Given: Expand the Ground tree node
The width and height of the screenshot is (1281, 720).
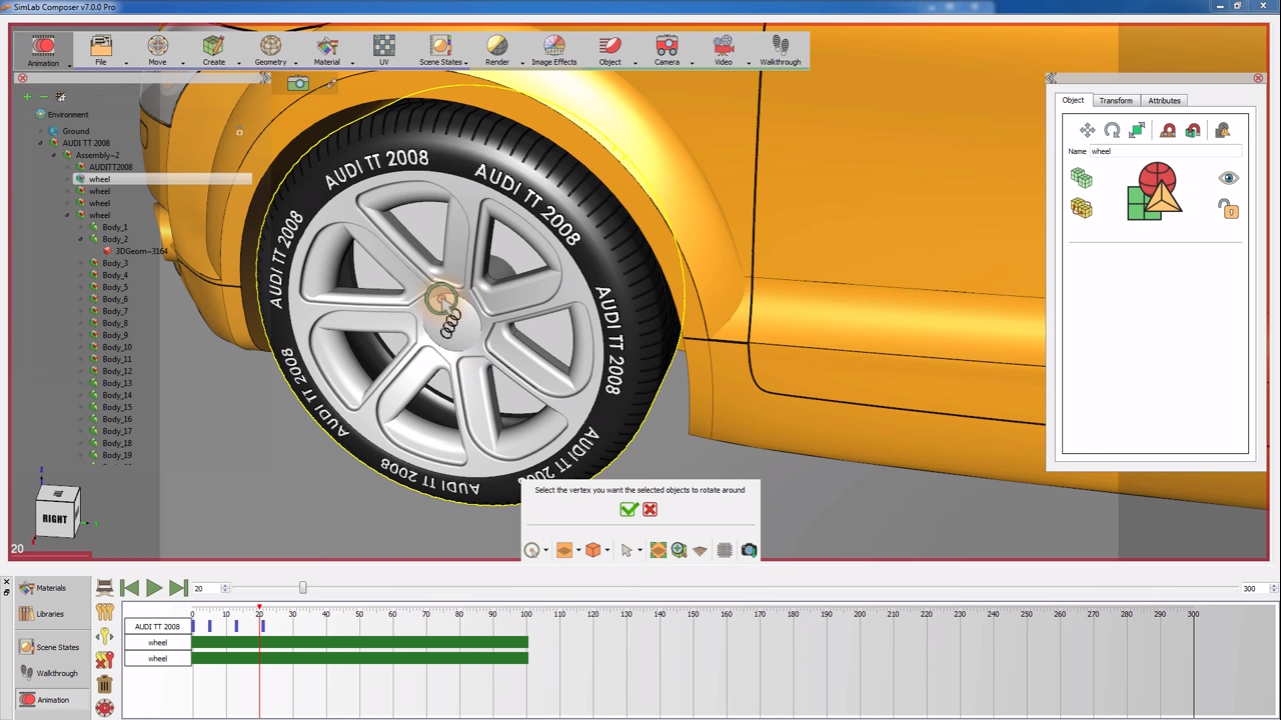Looking at the screenshot, I should (x=41, y=131).
